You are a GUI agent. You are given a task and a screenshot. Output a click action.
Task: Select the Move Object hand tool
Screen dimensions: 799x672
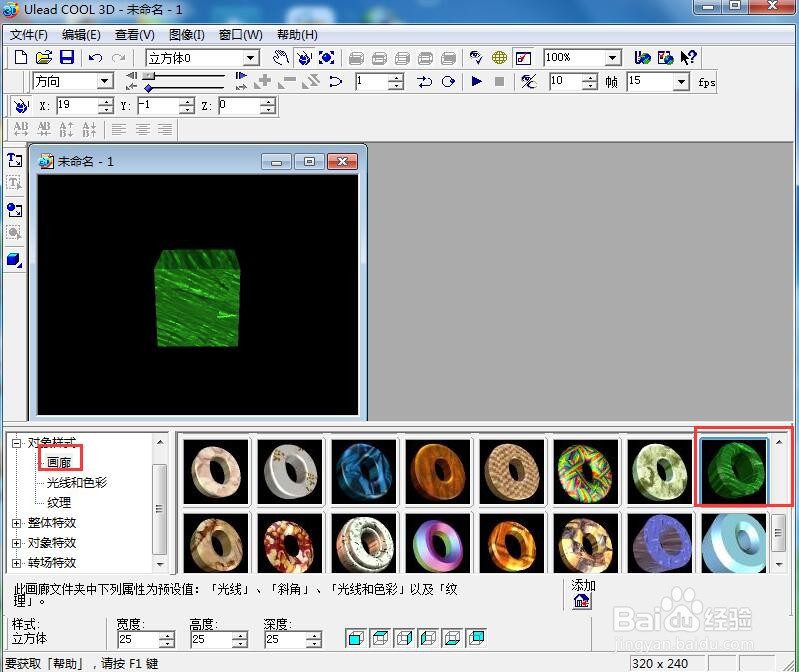pos(280,58)
